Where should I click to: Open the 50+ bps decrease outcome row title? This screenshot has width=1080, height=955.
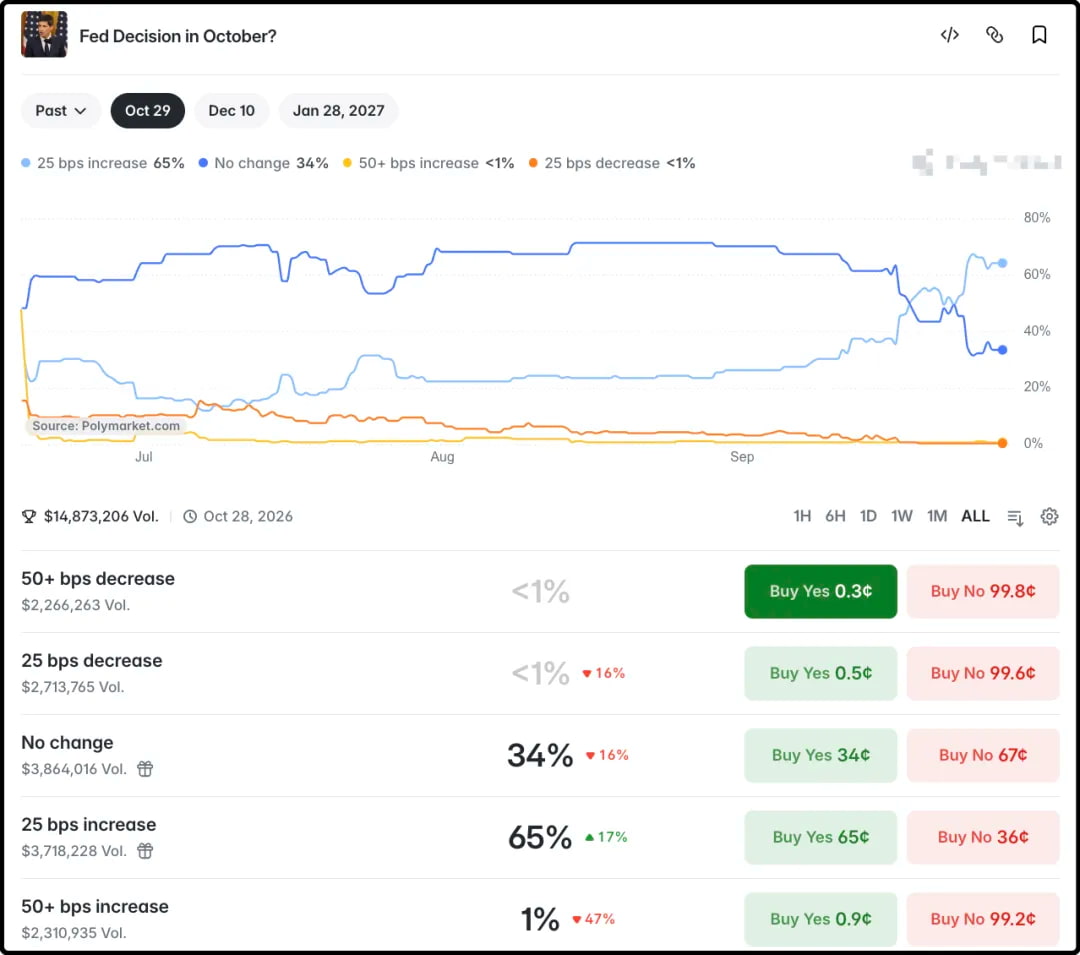[98, 579]
